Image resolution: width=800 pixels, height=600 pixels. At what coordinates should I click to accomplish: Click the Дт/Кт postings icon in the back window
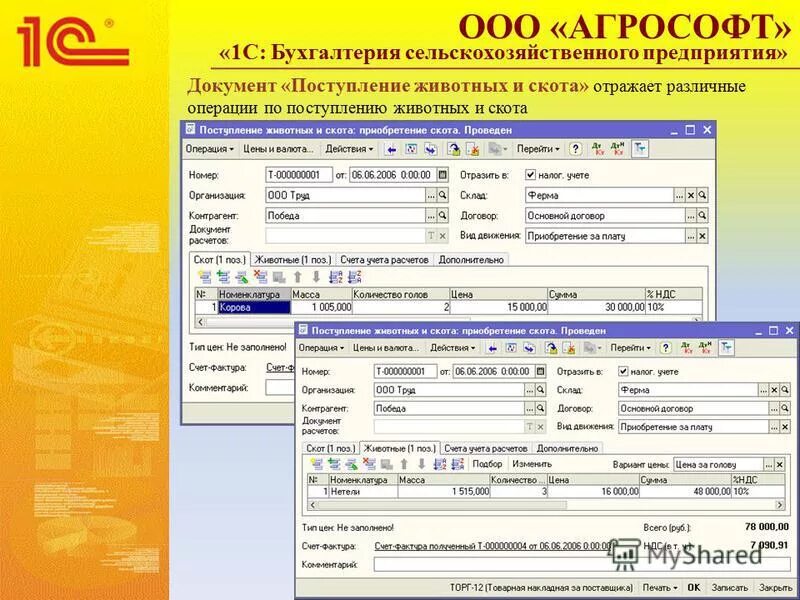click(597, 149)
